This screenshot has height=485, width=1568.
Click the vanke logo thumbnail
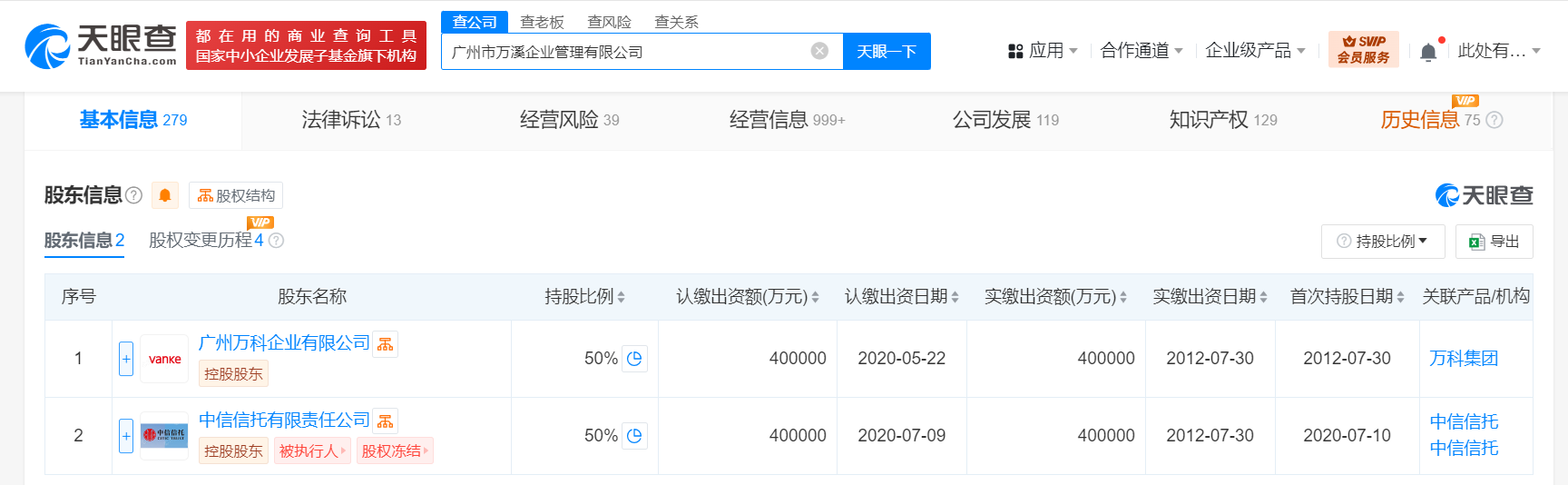tap(164, 359)
